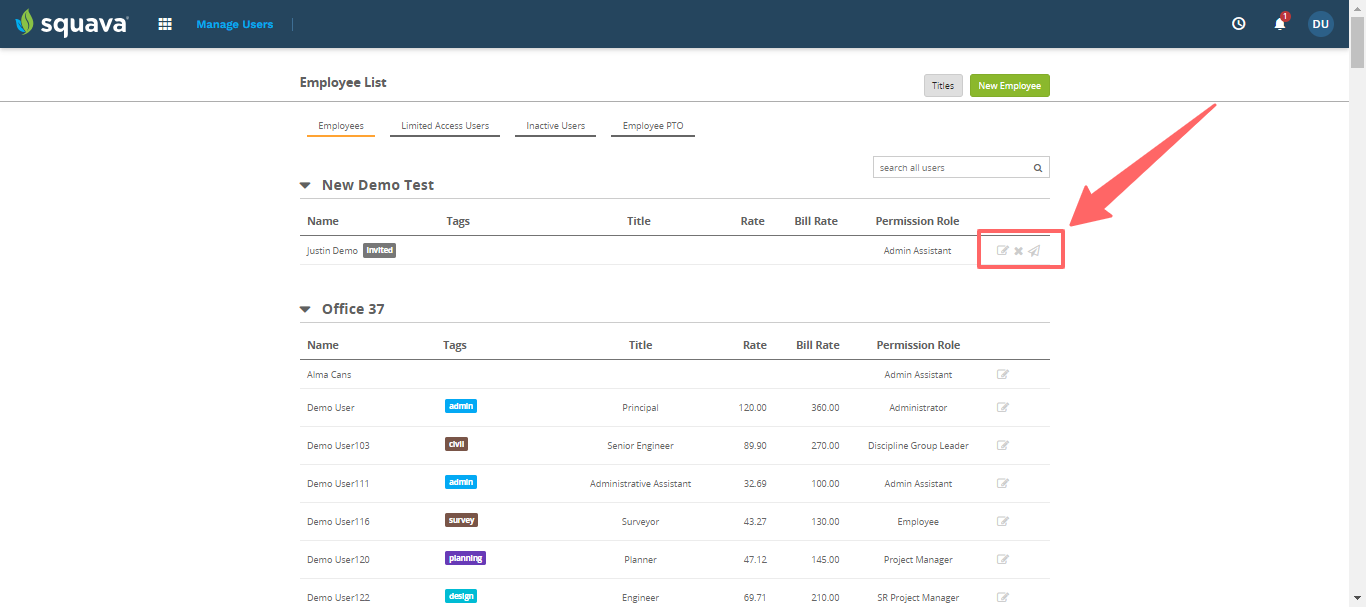Click the design tag on Demo User122
This screenshot has height=607, width=1366.
pos(461,596)
